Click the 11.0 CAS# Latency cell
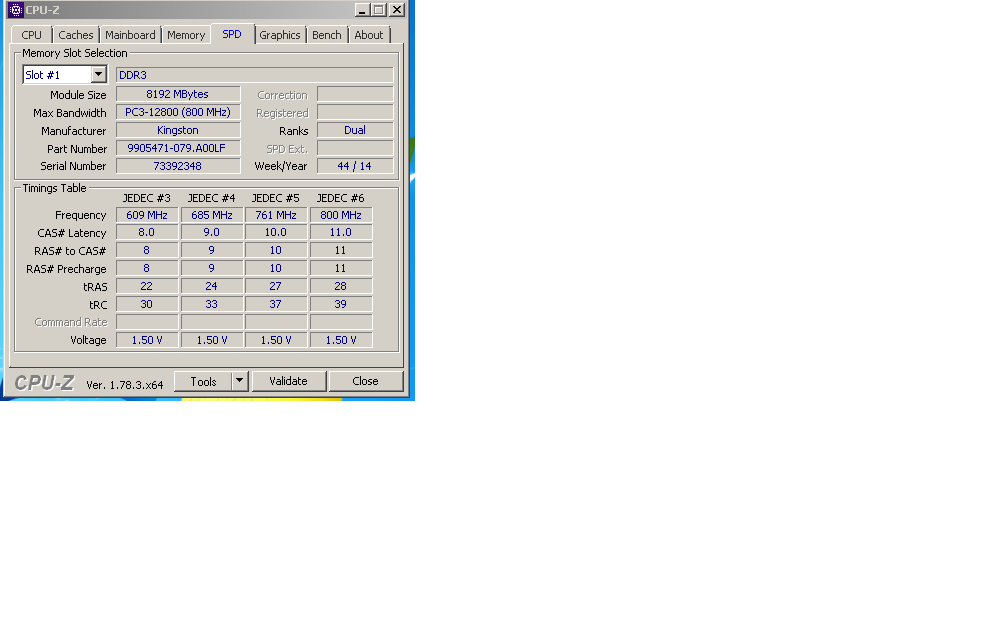 pos(341,232)
